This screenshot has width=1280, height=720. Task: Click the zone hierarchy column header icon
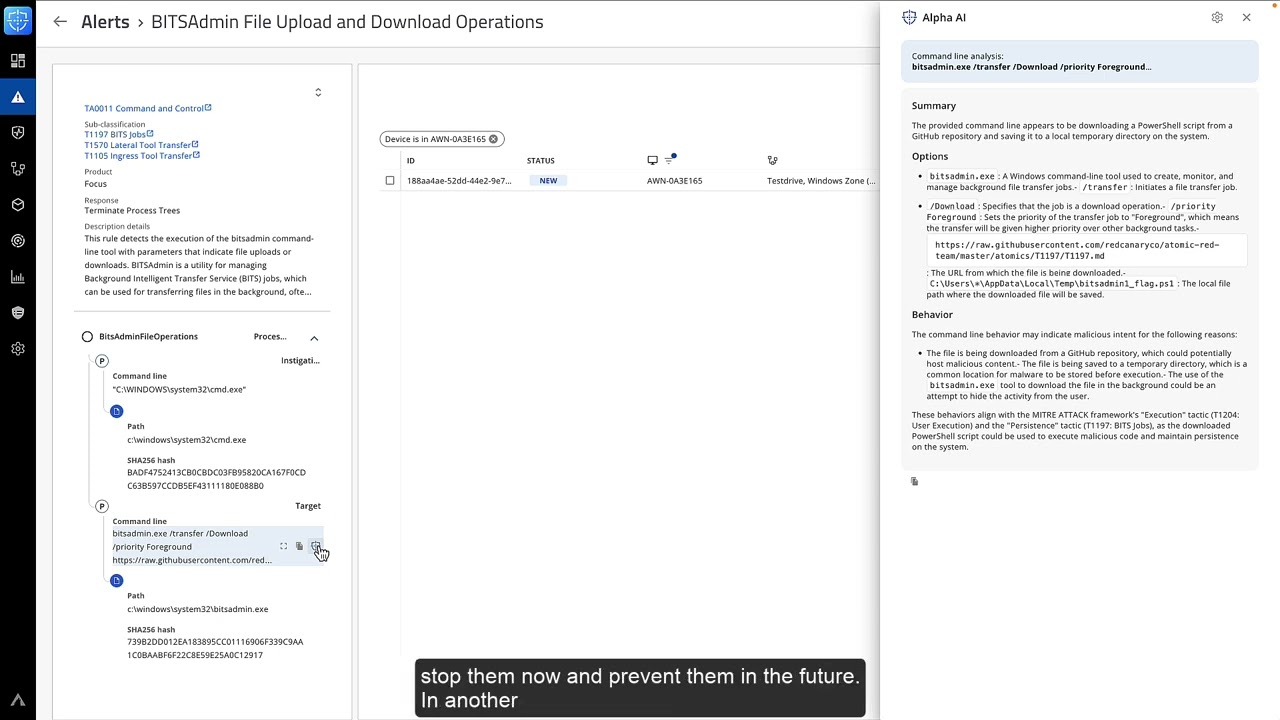point(772,160)
